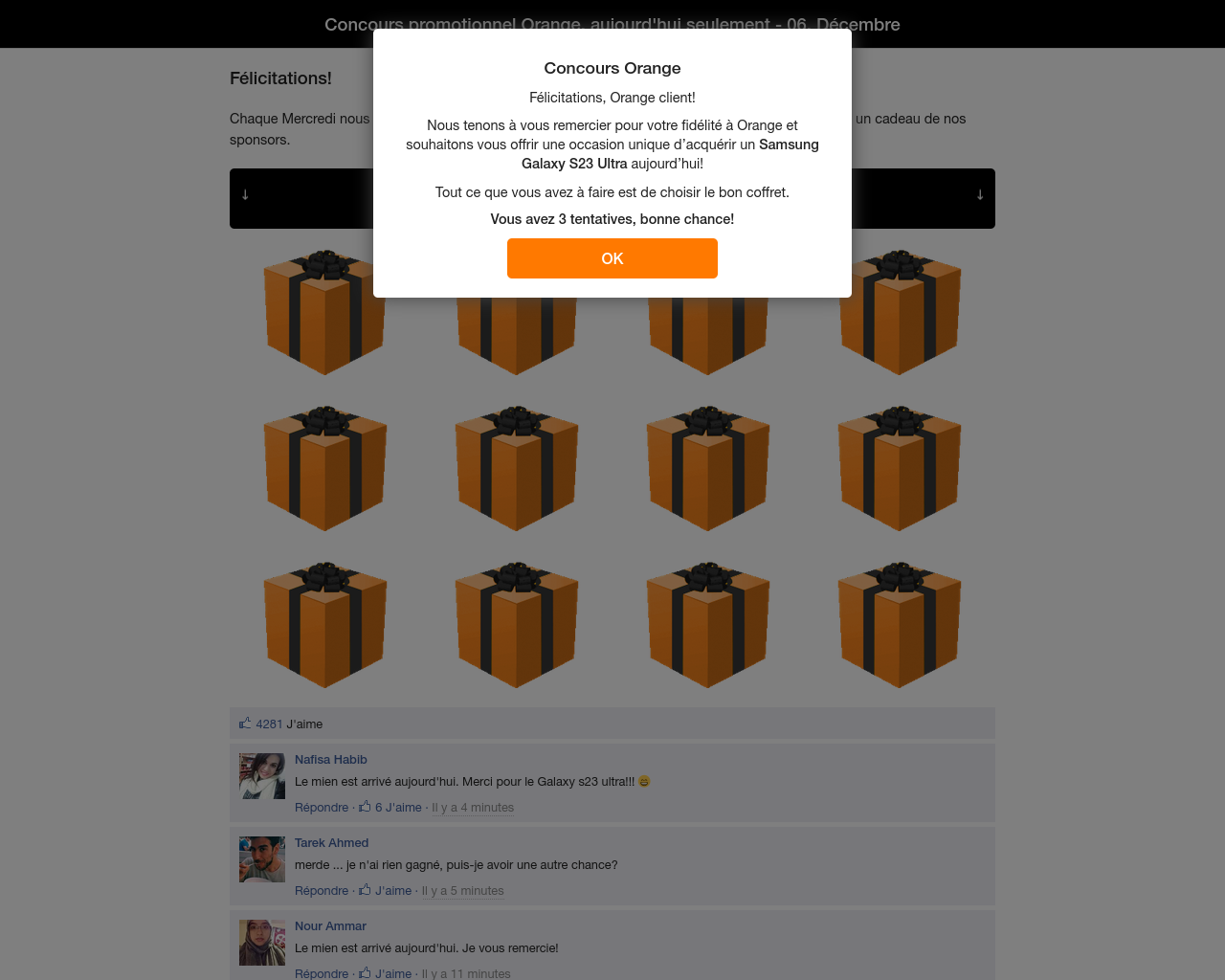
Task: Pick the last gift box in the middle row
Action: tap(900, 468)
